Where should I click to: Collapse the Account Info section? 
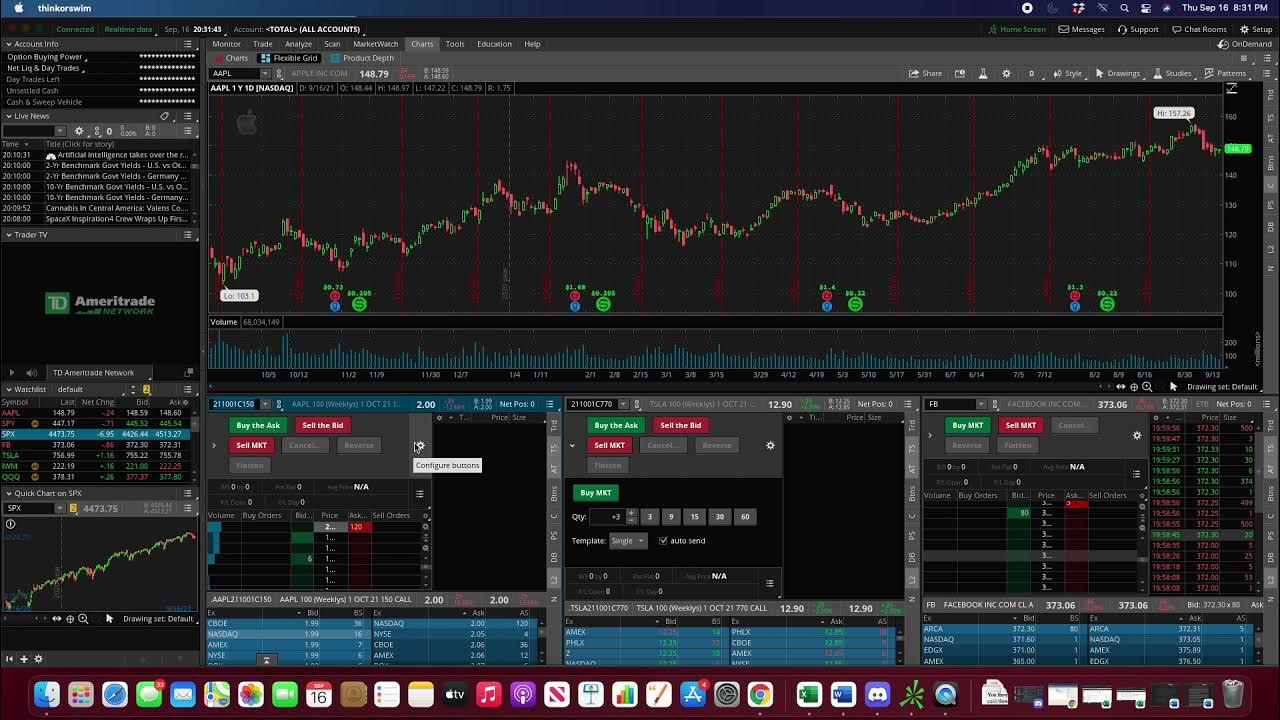8,44
